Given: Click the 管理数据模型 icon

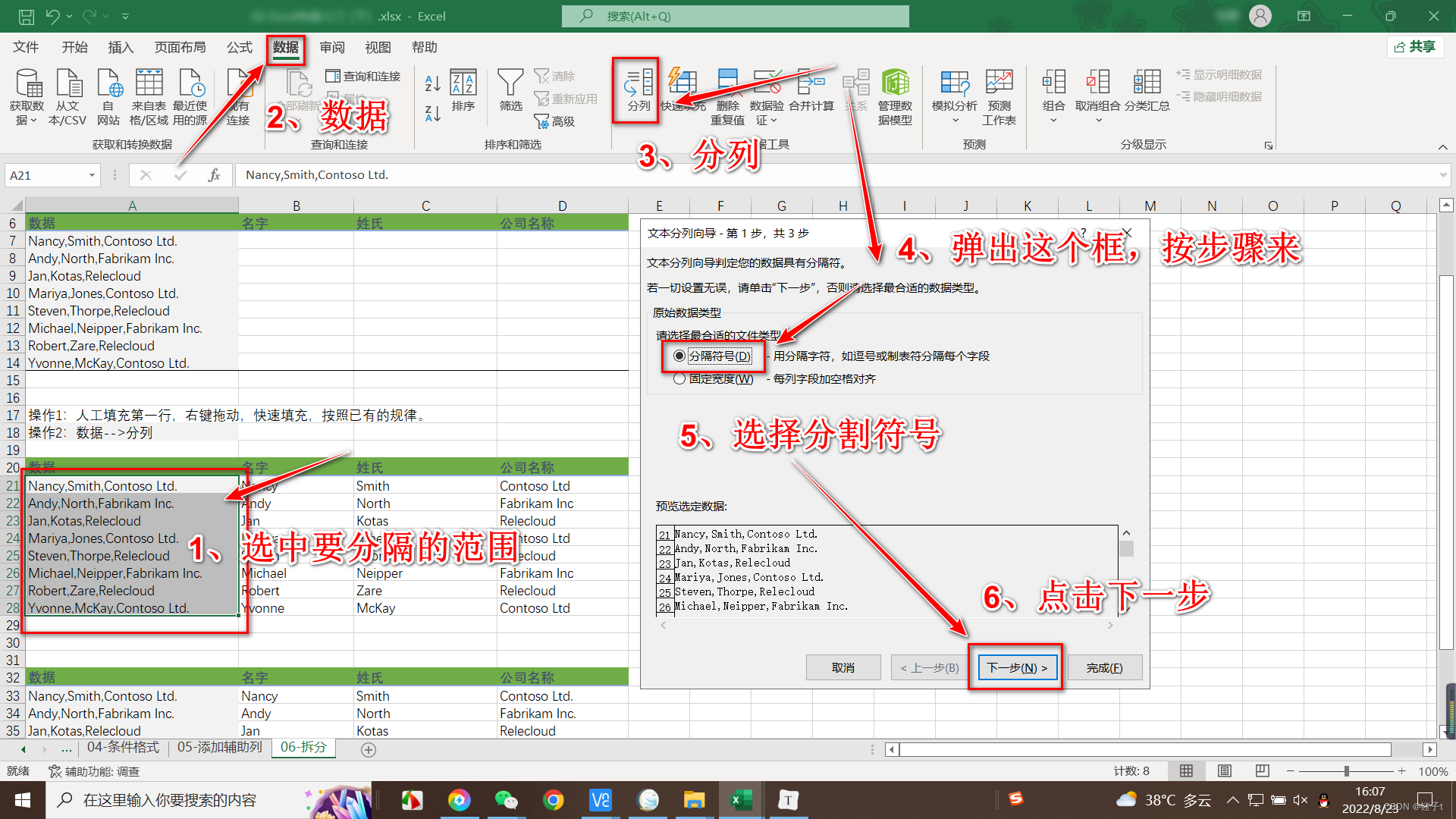Looking at the screenshot, I should pos(895,83).
